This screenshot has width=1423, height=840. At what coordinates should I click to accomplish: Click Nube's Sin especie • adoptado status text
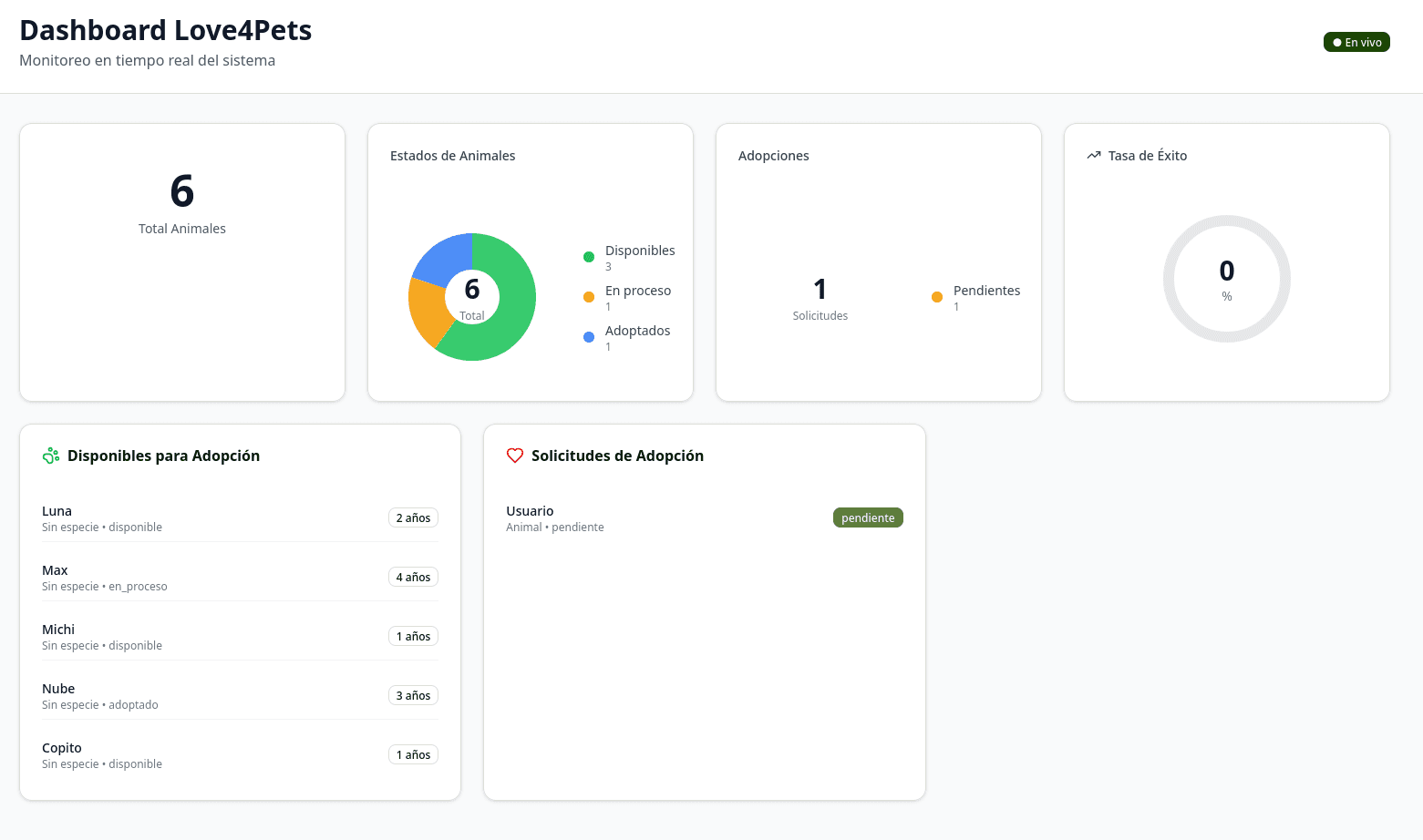click(100, 705)
